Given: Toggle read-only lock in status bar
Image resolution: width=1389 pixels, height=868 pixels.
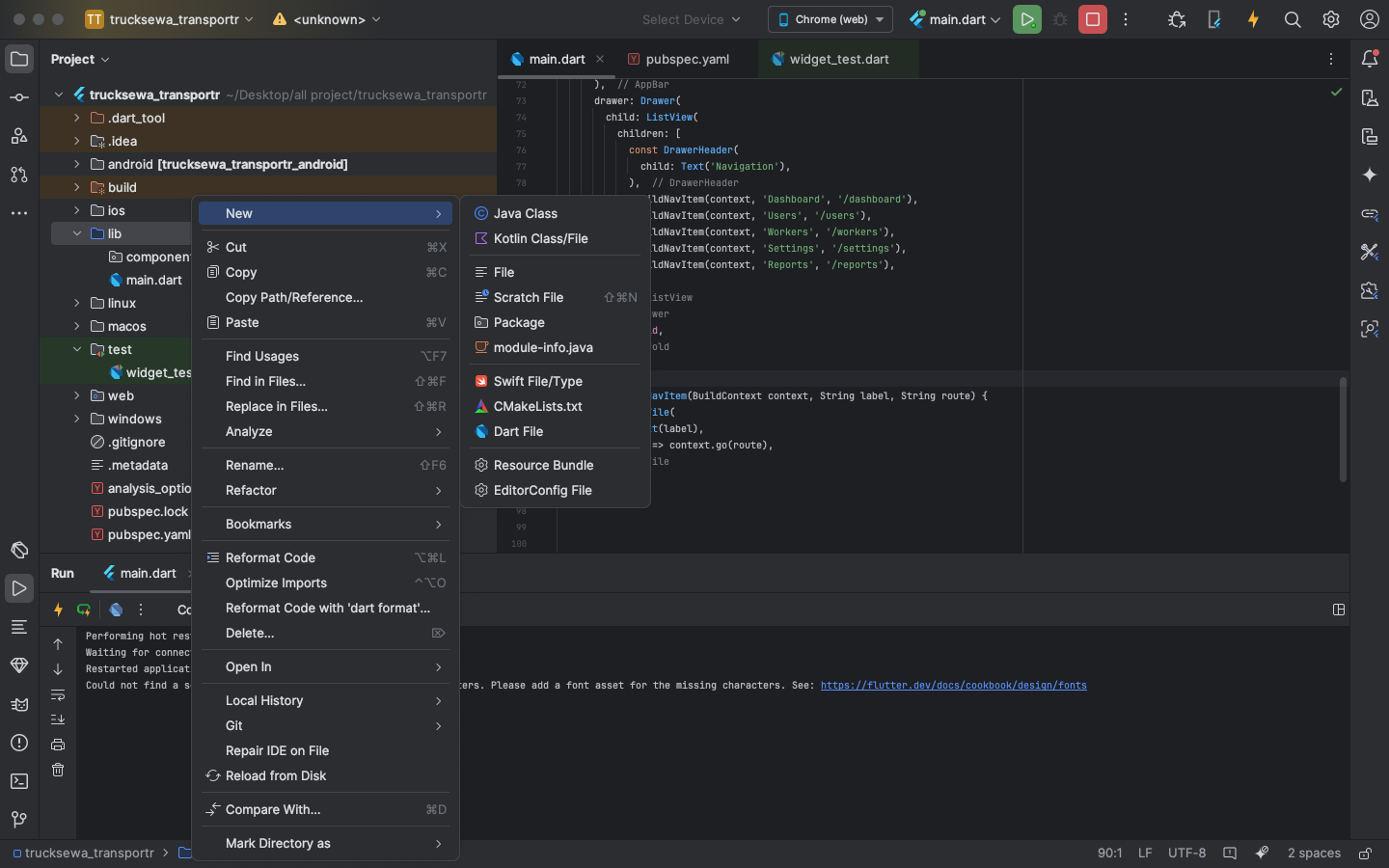Looking at the screenshot, I should click(1366, 853).
